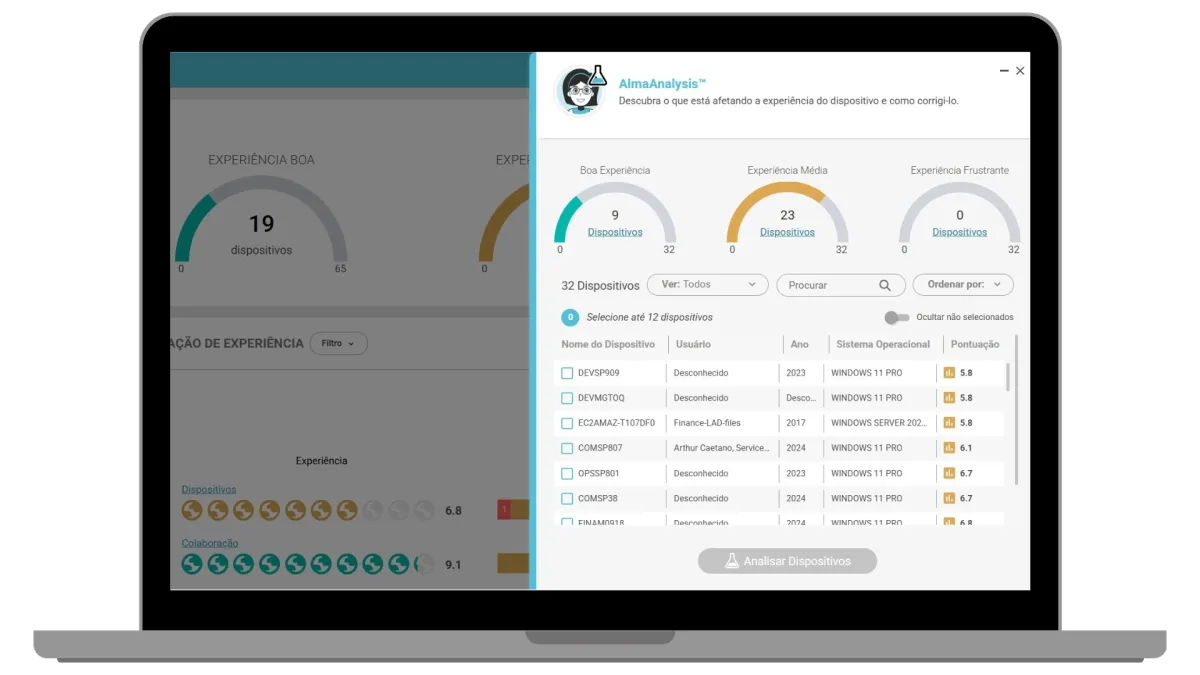1200x675 pixels.
Task: Click the 6.8 score in background Dispositivos row
Action: pos(453,510)
